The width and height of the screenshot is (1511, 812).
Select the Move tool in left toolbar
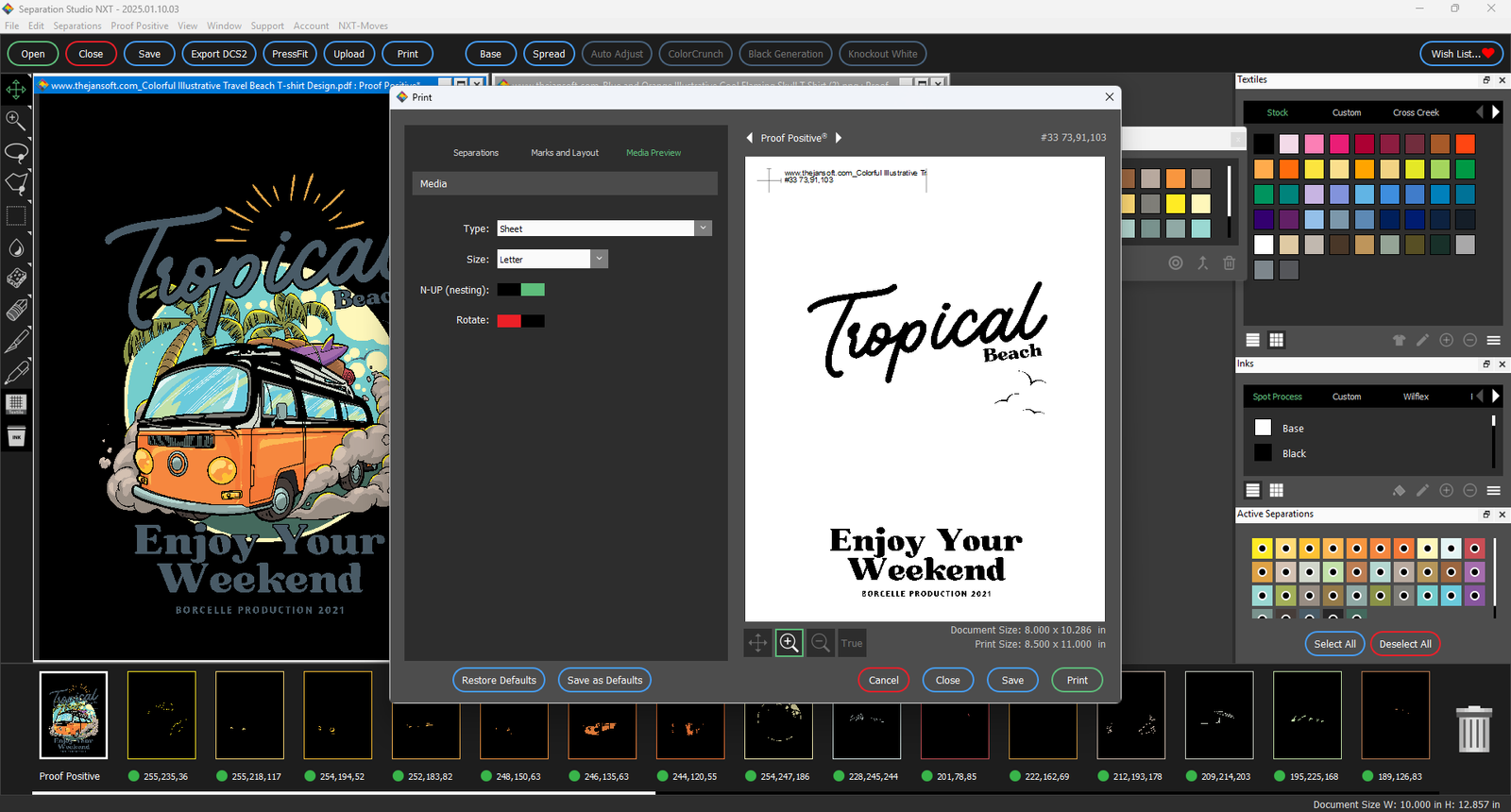coord(16,90)
